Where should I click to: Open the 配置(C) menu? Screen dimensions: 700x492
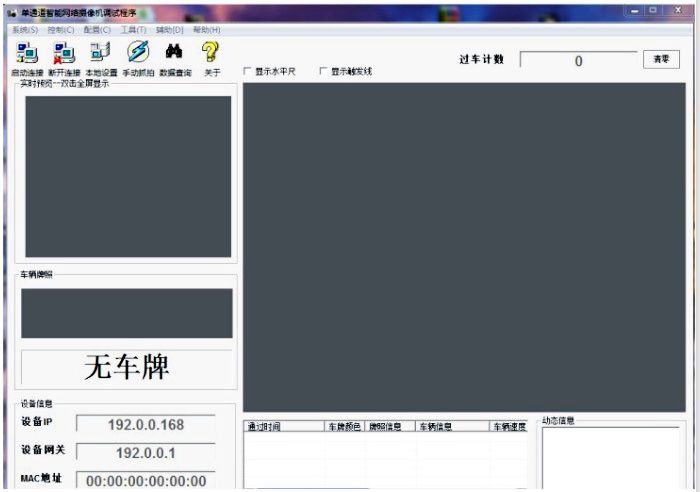(x=97, y=30)
